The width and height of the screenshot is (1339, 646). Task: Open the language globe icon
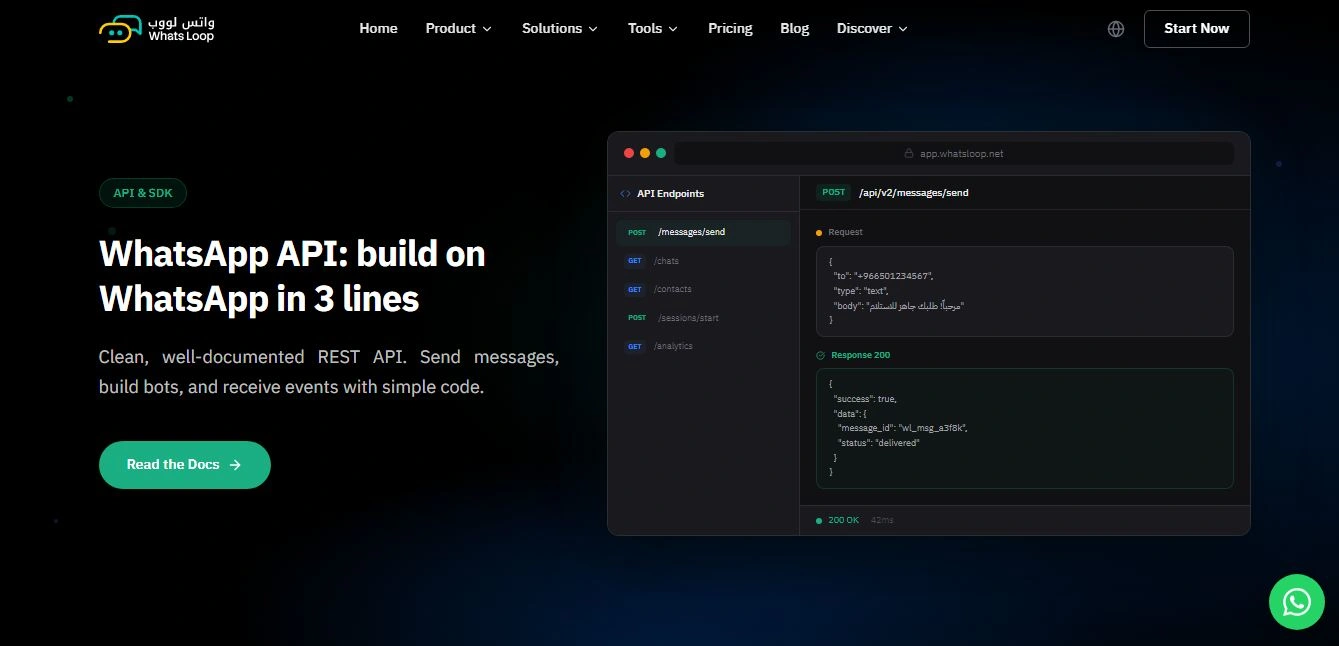coord(1116,29)
